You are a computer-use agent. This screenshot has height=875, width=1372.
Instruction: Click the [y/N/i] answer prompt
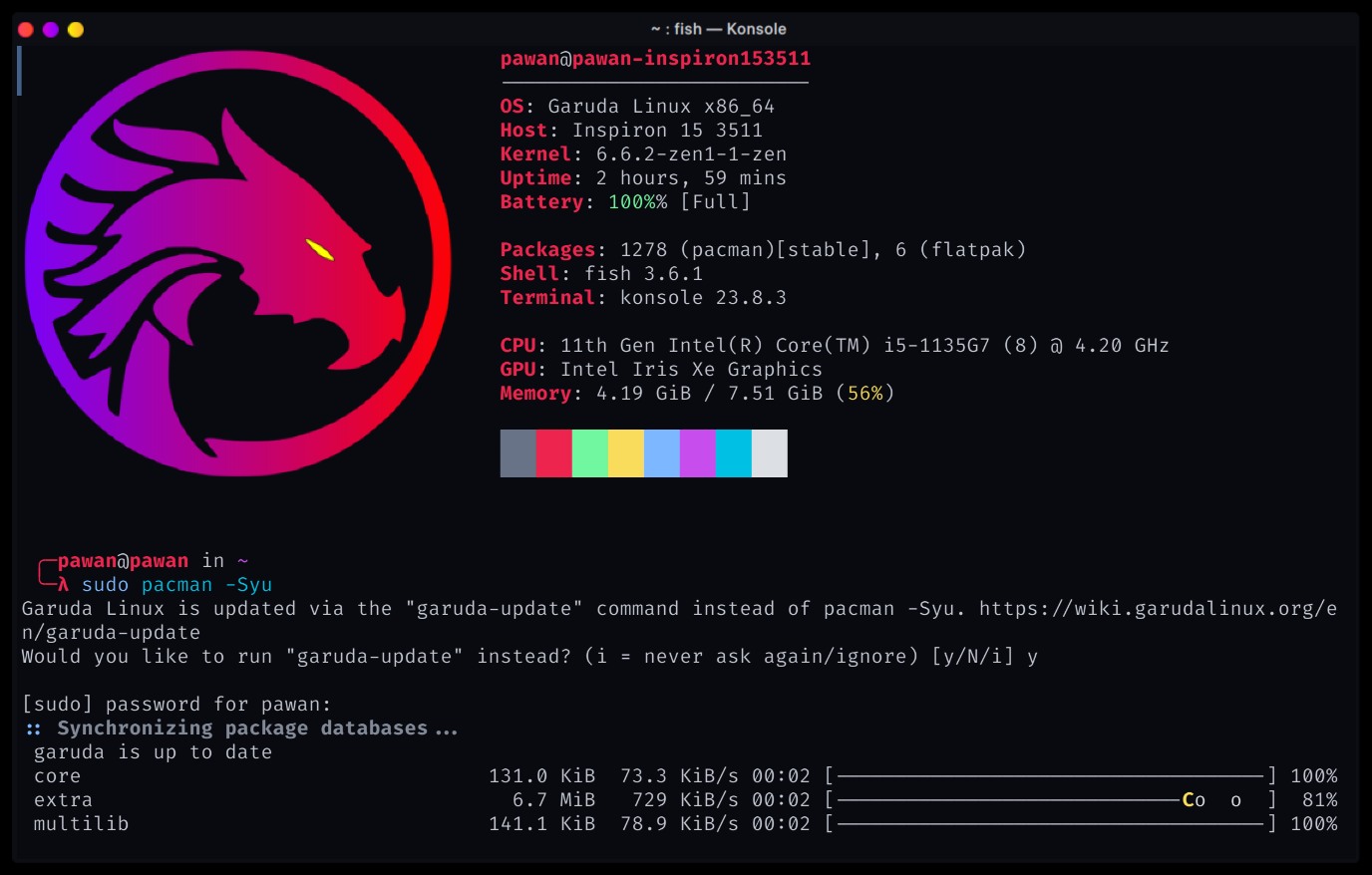click(972, 657)
